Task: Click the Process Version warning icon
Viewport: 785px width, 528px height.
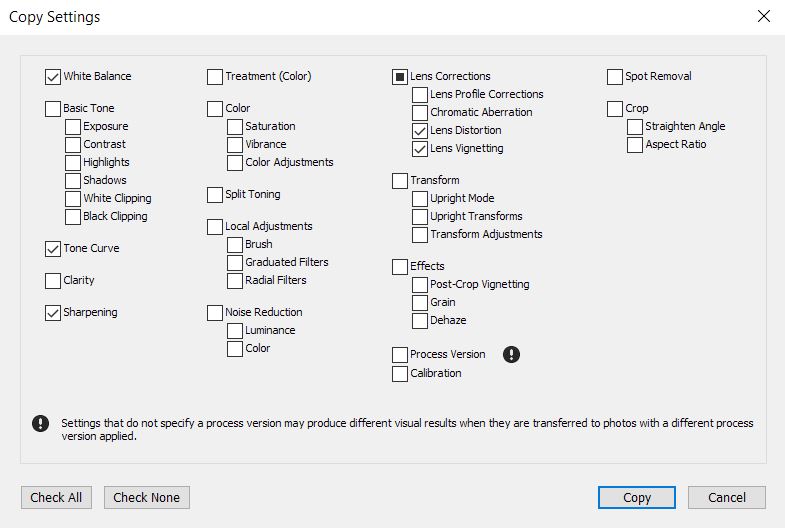Action: pos(511,354)
